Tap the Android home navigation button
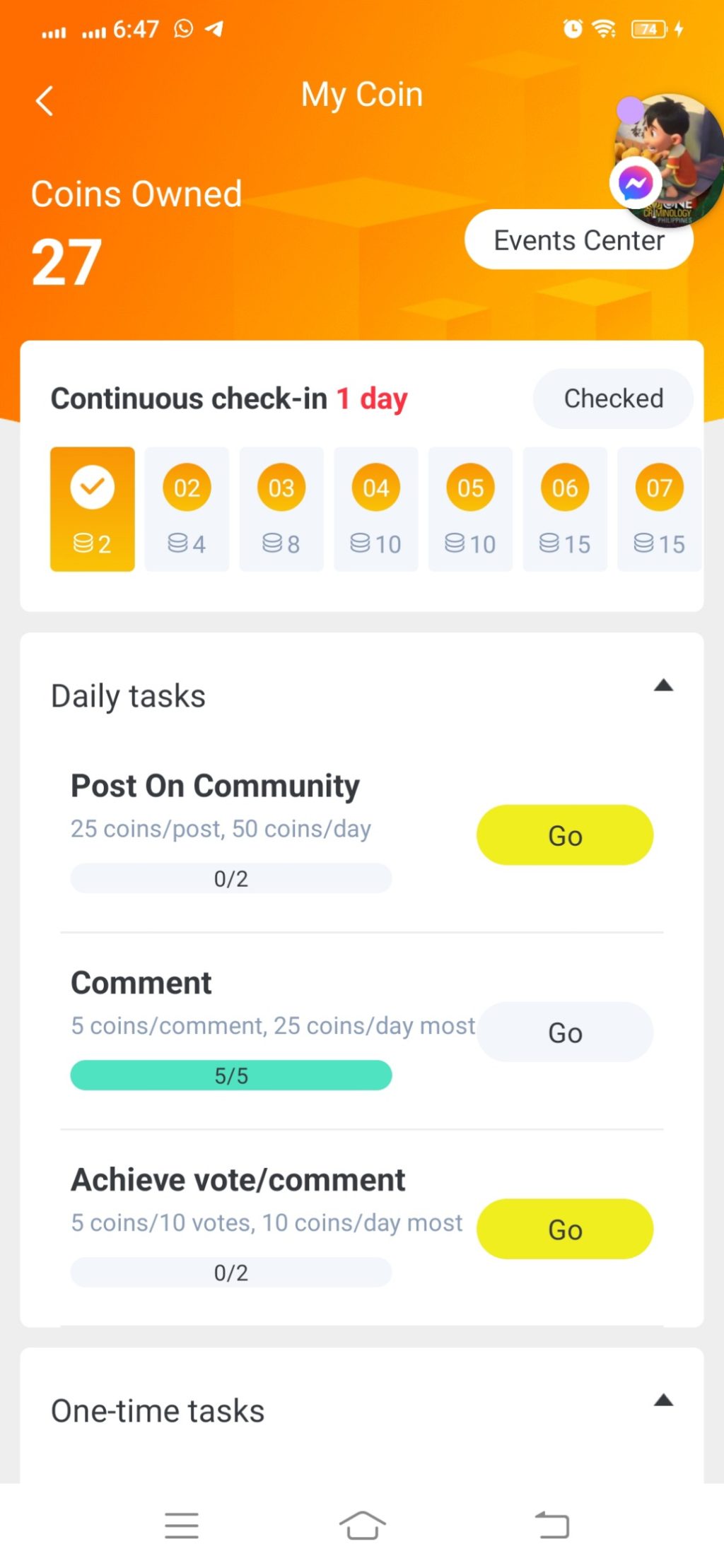 [x=362, y=1525]
